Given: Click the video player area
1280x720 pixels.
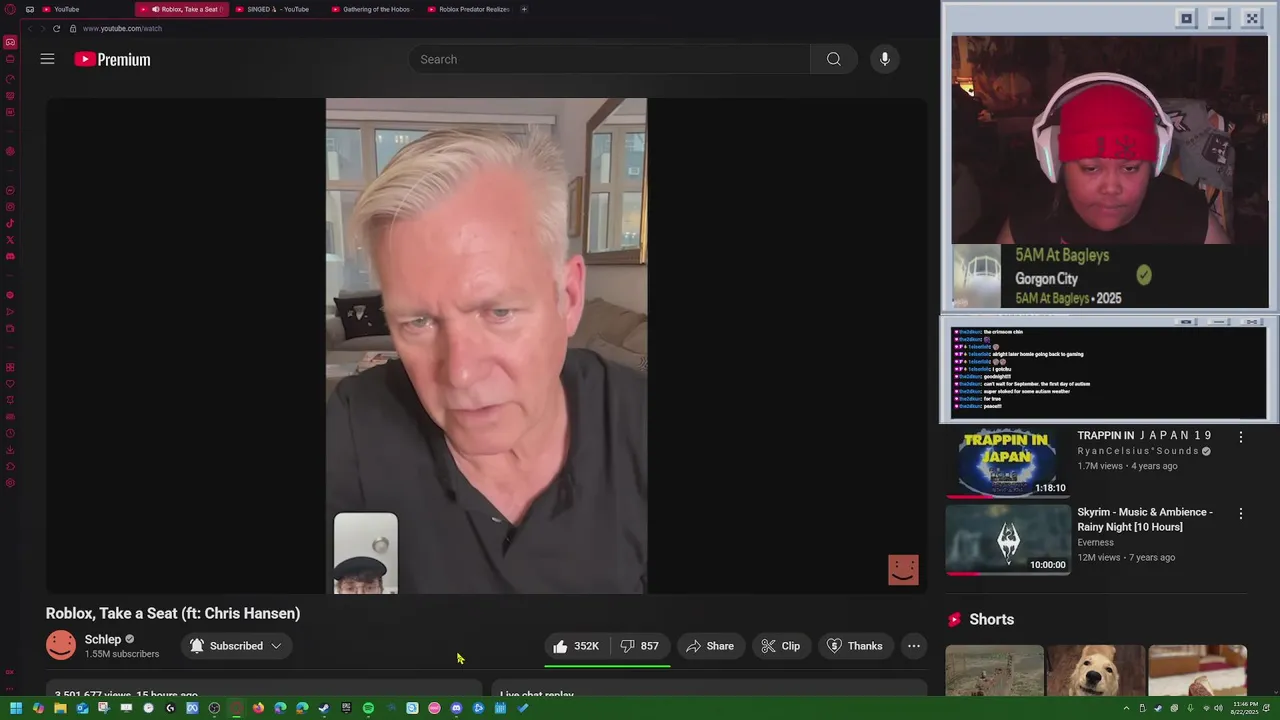Looking at the screenshot, I should click(486, 346).
